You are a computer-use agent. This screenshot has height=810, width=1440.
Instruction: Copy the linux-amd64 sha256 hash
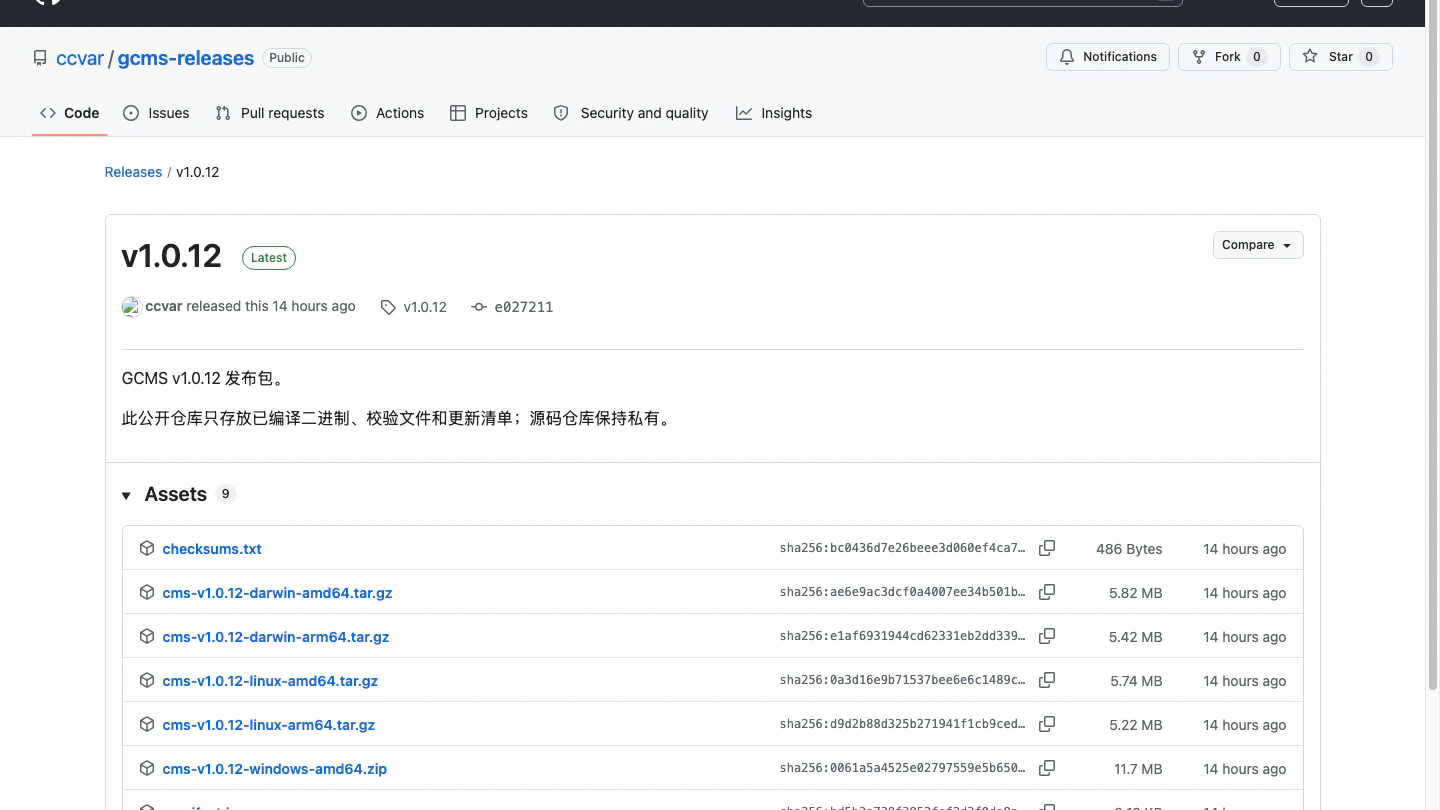pyautogui.click(x=1047, y=680)
